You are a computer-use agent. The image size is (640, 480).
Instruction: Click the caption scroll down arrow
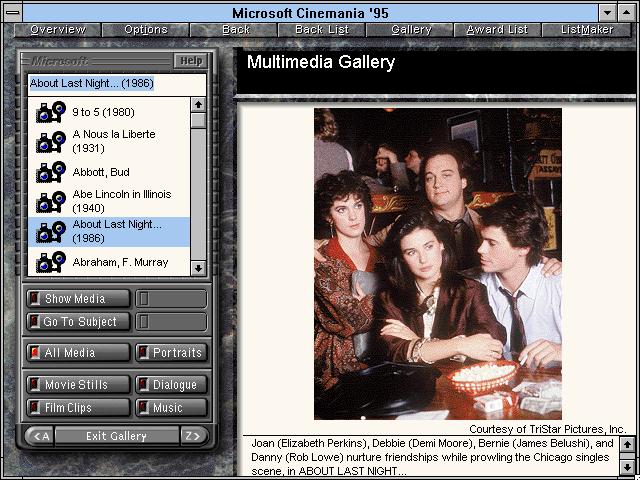click(x=627, y=467)
